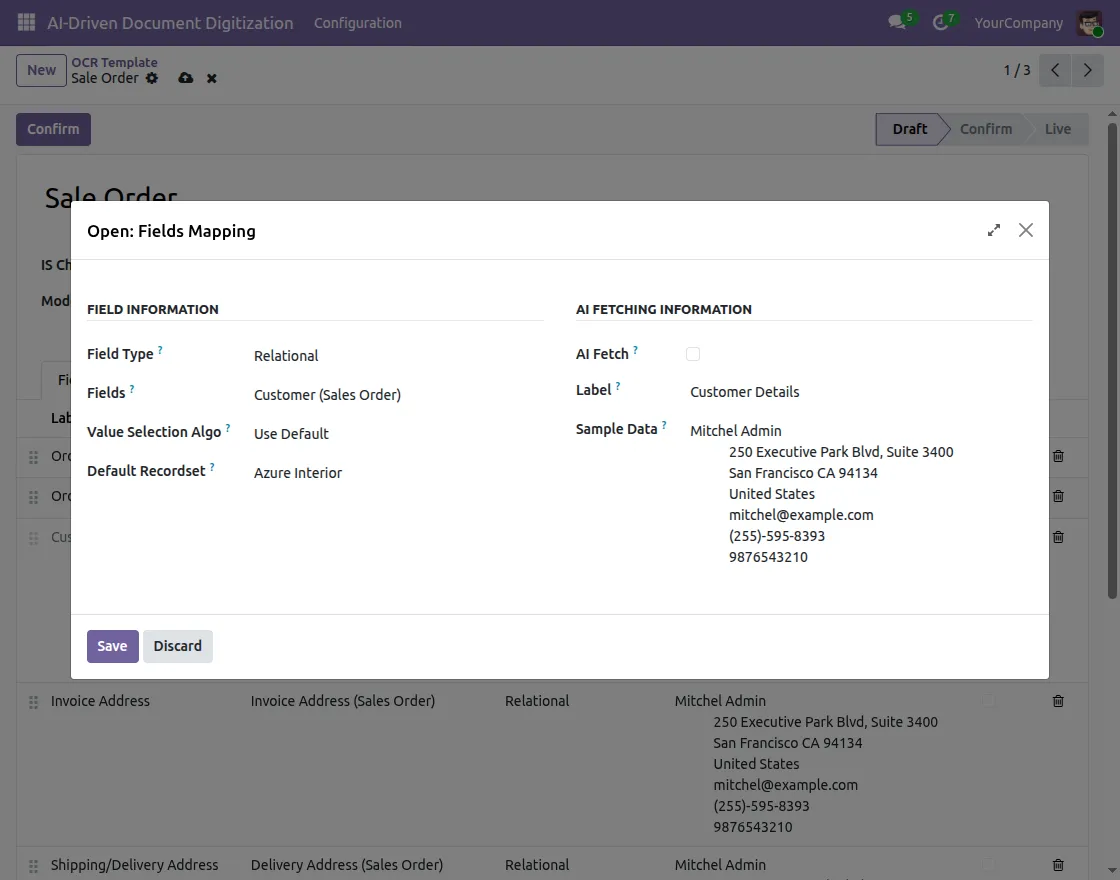Show help tooltip for Fields label
This screenshot has width=1120, height=880.
131,389
